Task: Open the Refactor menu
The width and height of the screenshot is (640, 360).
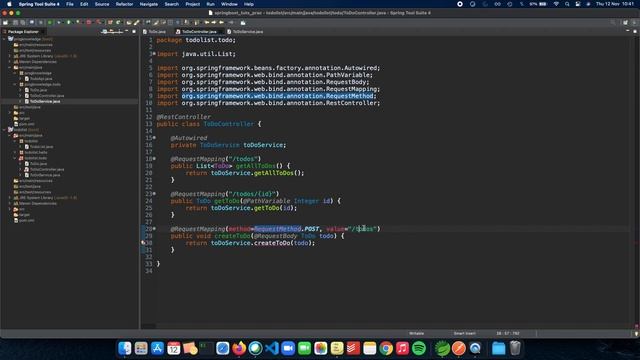Action: coord(124,4)
